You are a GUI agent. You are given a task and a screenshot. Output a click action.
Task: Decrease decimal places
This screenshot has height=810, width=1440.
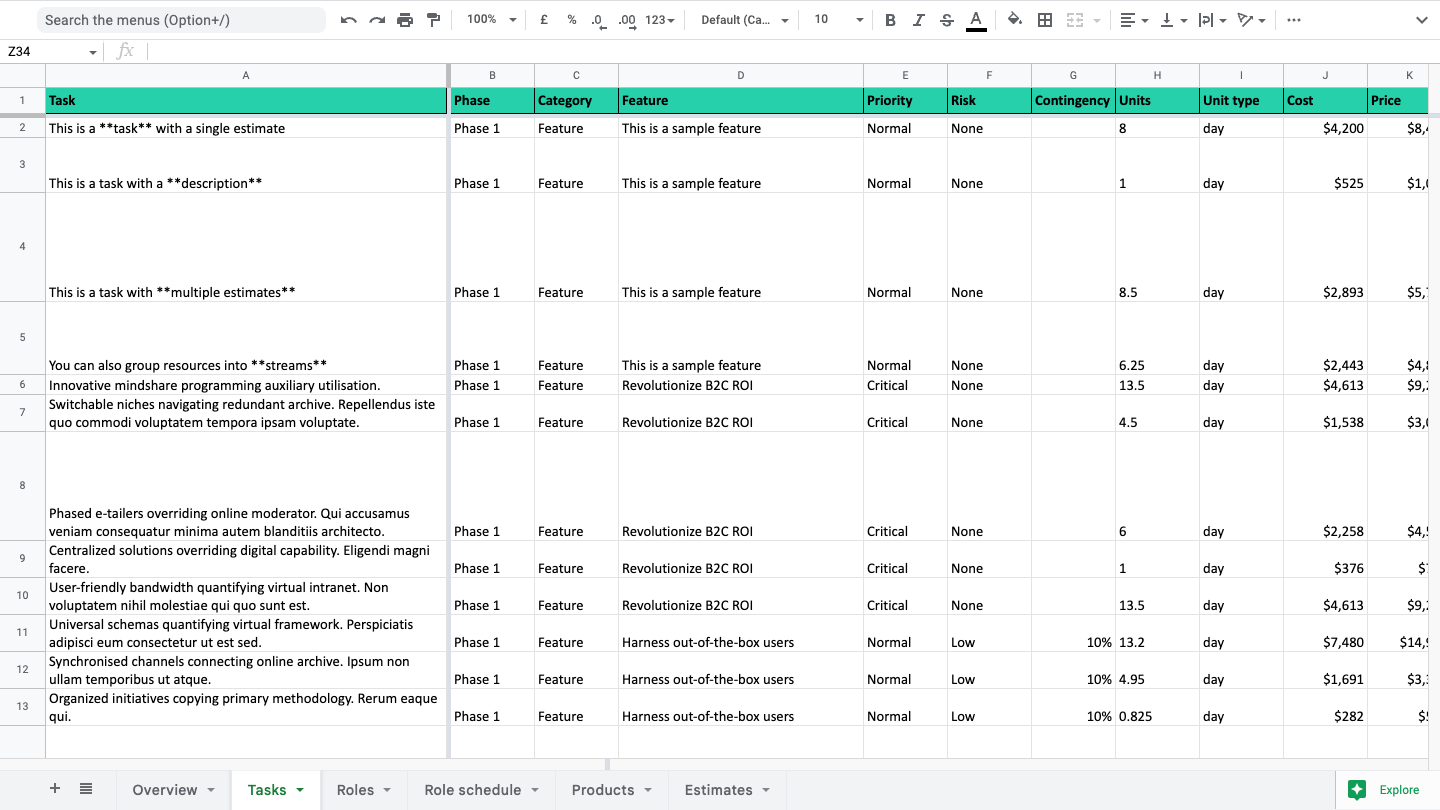coord(598,20)
